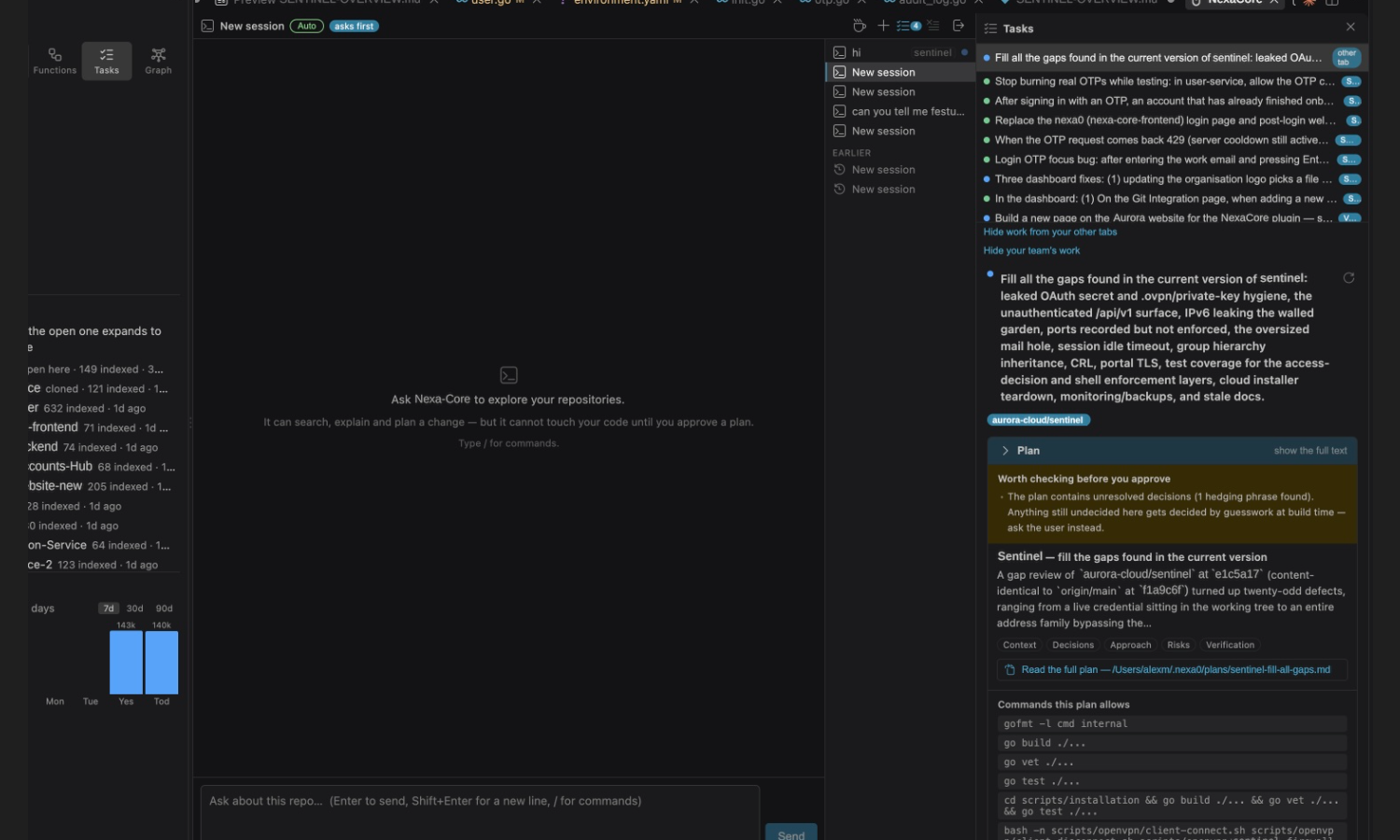
Task: Start a new session with plus icon
Action: click(x=883, y=26)
